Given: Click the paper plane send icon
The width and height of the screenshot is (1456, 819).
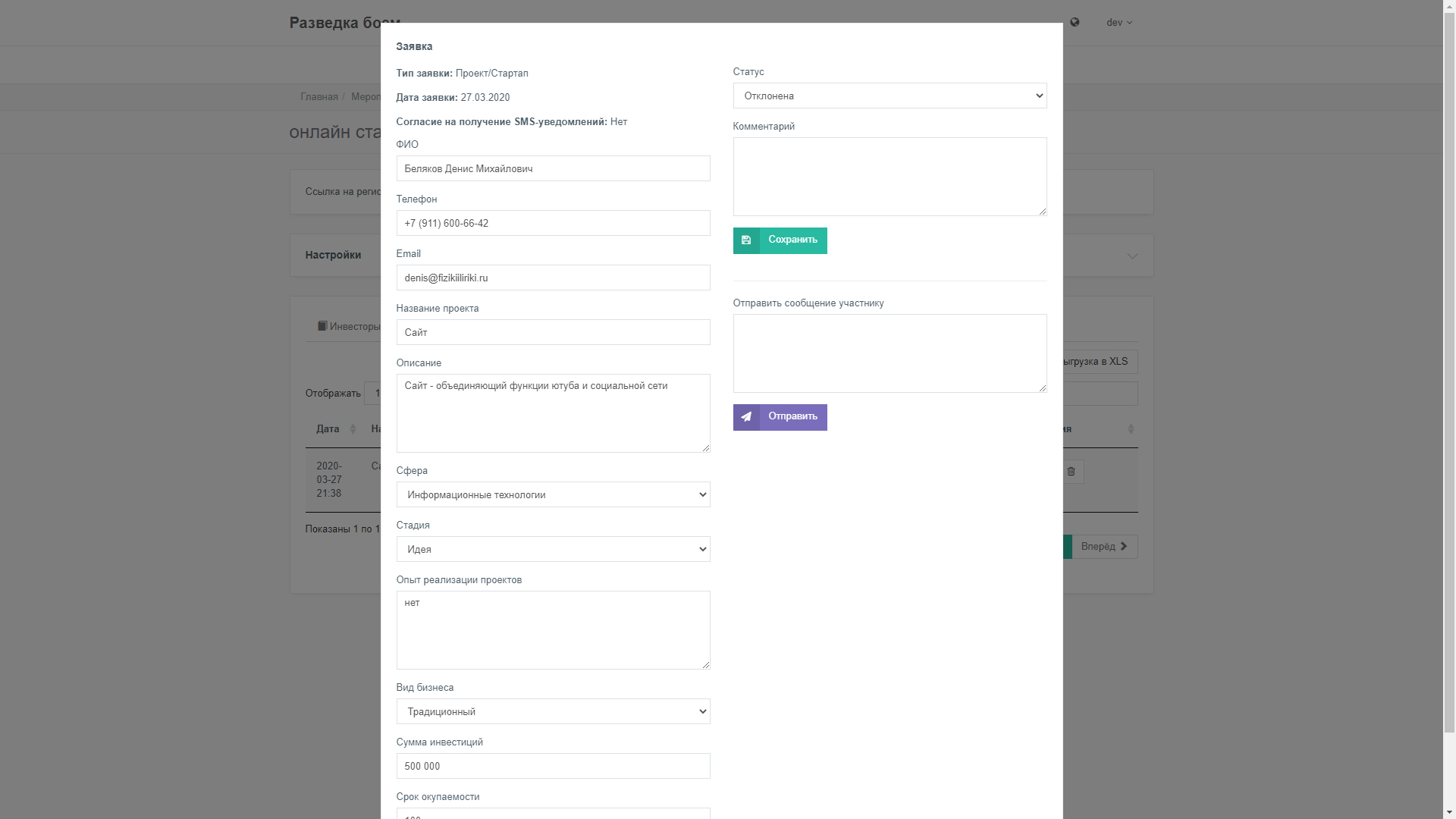Looking at the screenshot, I should click(x=746, y=417).
